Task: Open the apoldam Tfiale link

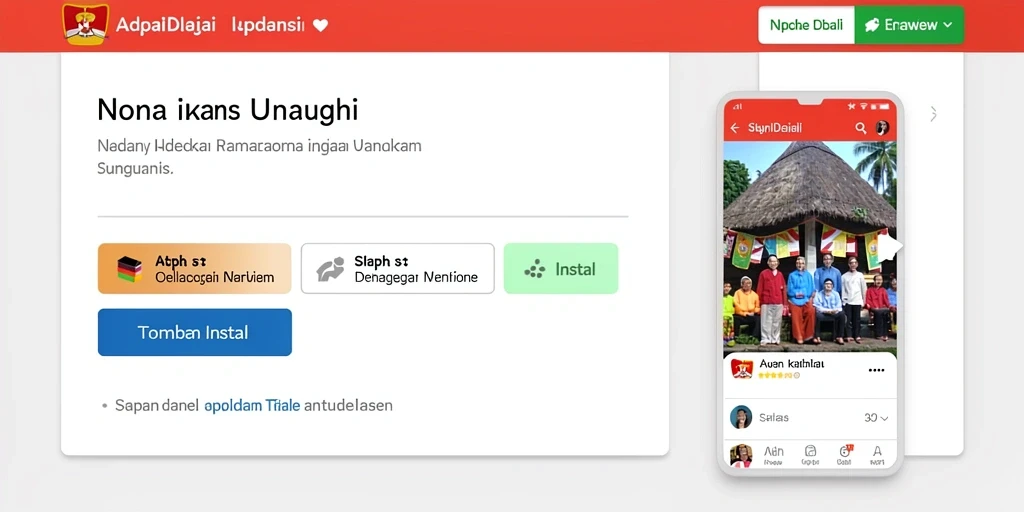Action: 252,405
